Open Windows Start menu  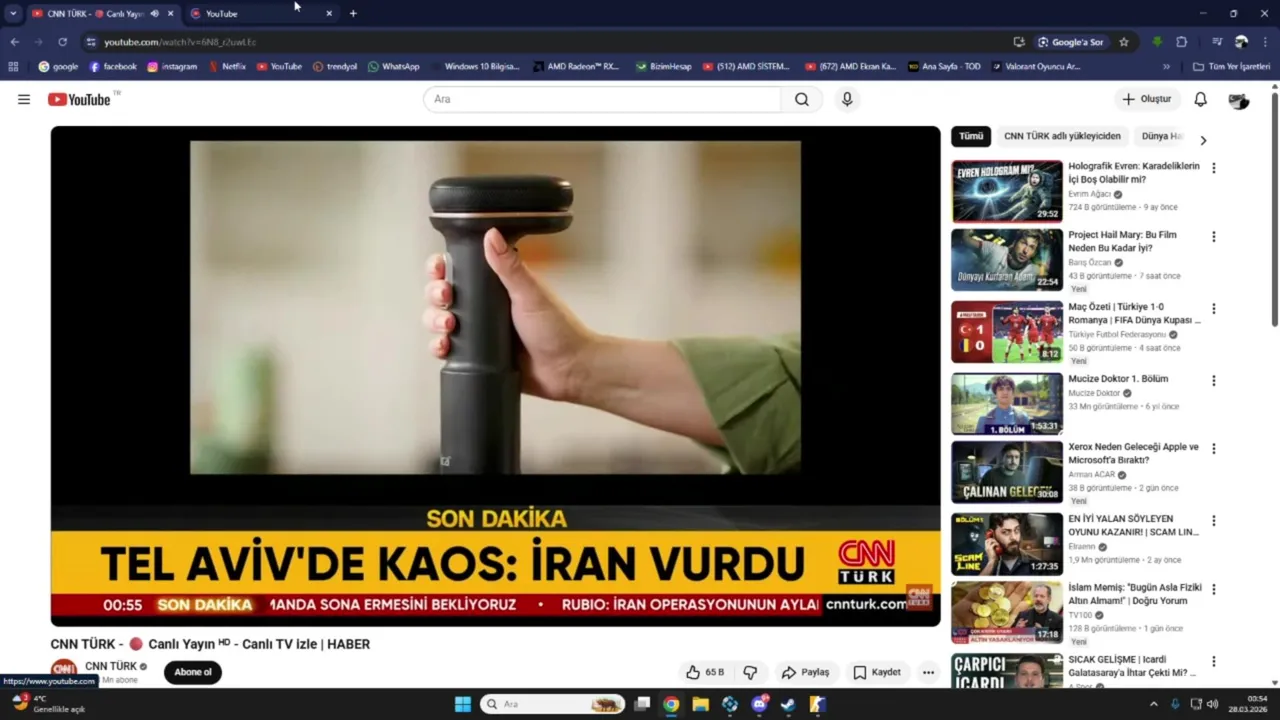pyautogui.click(x=463, y=704)
